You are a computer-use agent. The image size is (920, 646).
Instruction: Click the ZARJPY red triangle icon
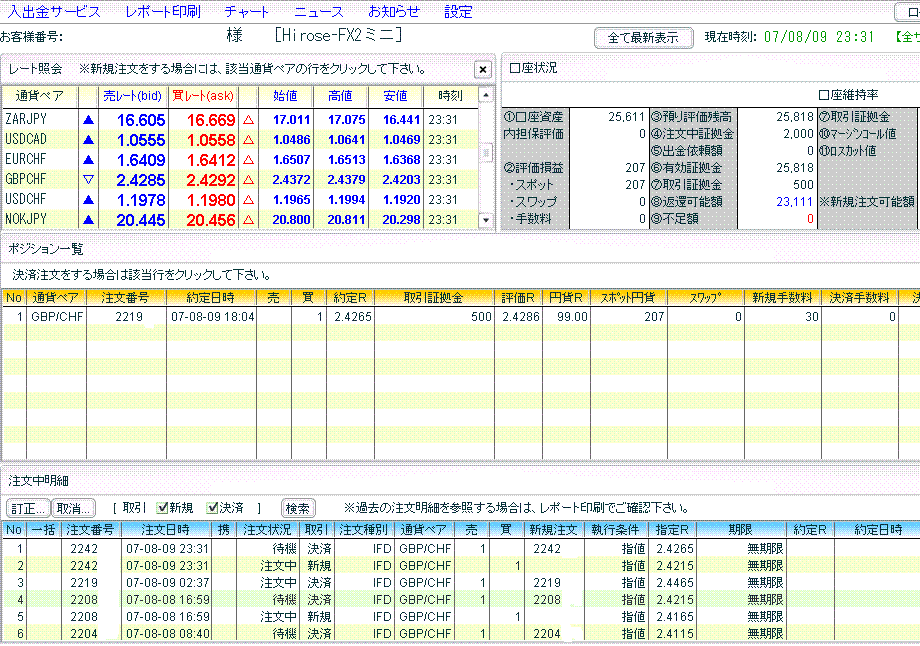pos(248,120)
